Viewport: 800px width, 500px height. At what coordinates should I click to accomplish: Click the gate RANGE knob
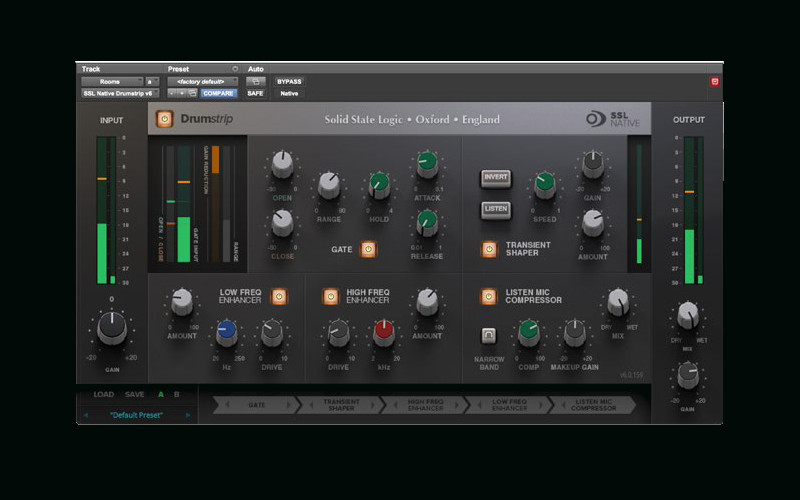329,185
